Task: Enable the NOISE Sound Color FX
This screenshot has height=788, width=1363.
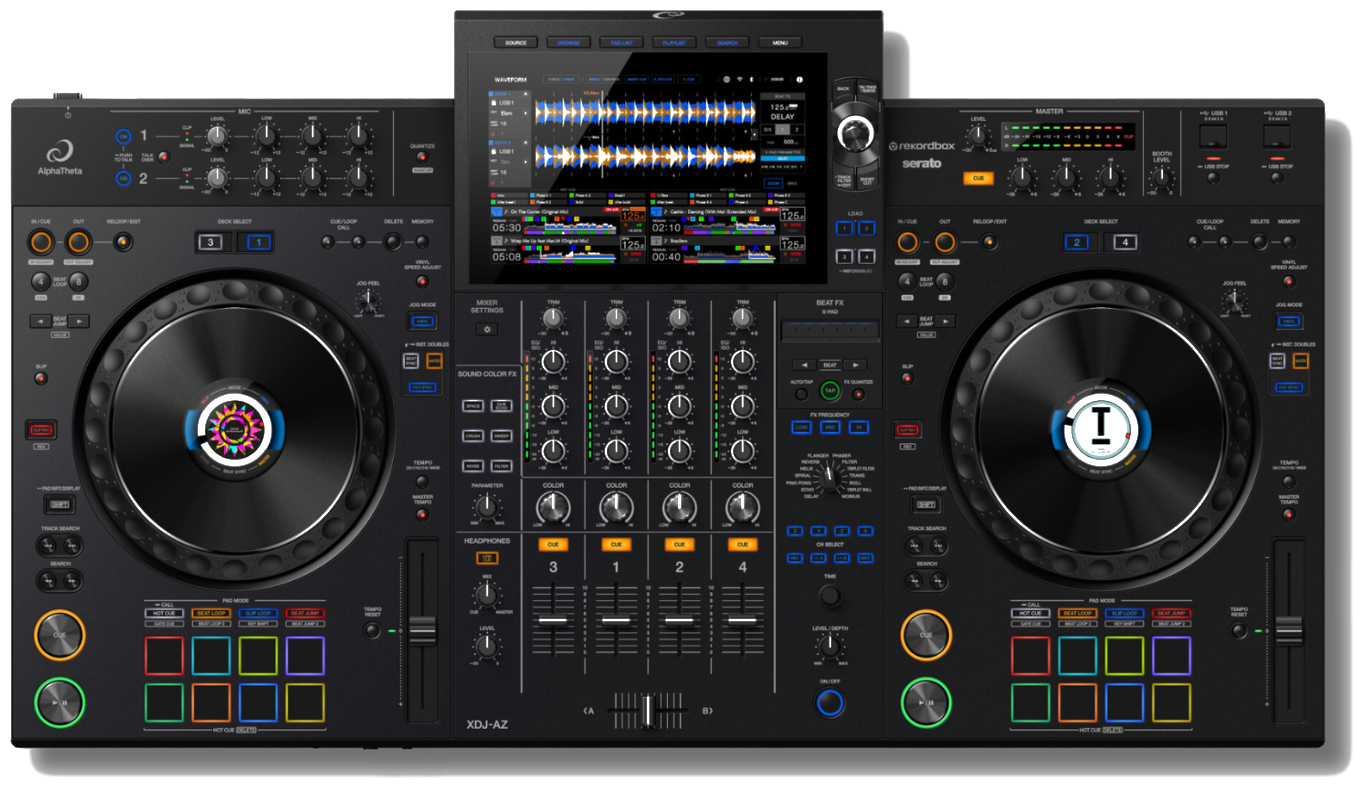Action: 473,465
